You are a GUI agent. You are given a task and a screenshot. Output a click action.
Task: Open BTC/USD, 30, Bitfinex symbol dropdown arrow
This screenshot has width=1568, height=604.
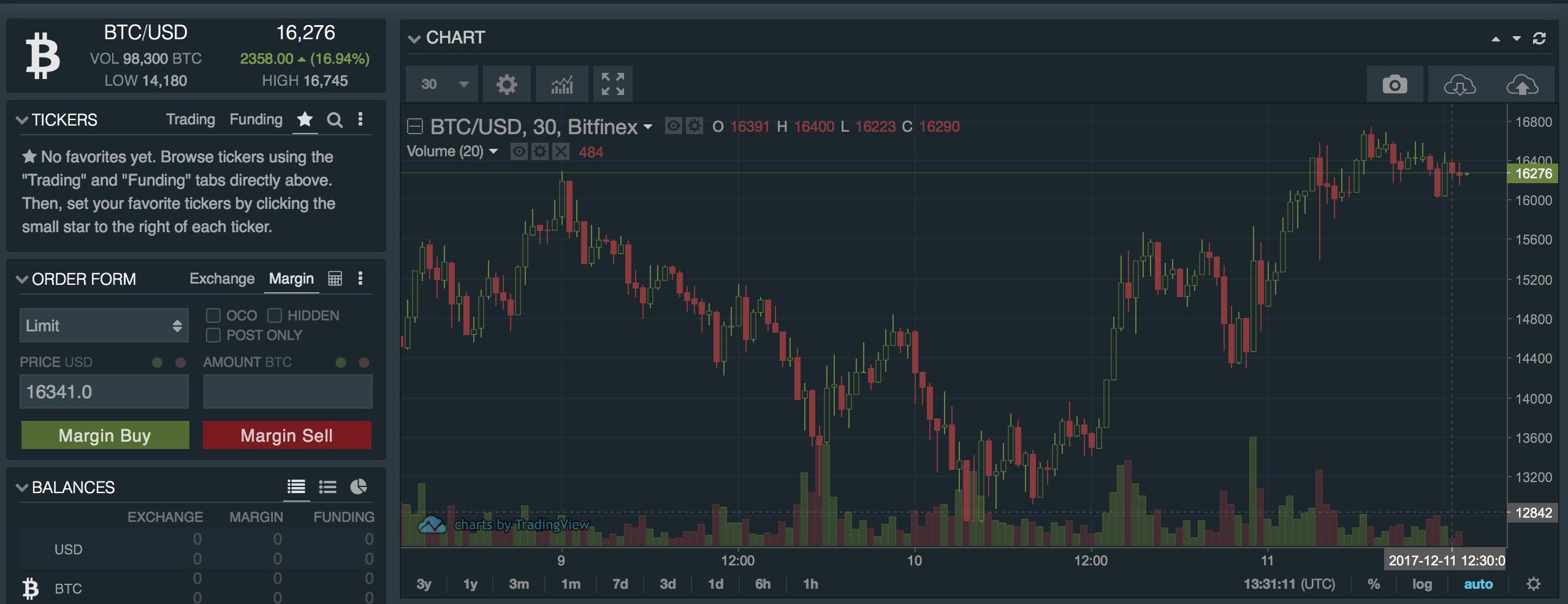coord(647,127)
